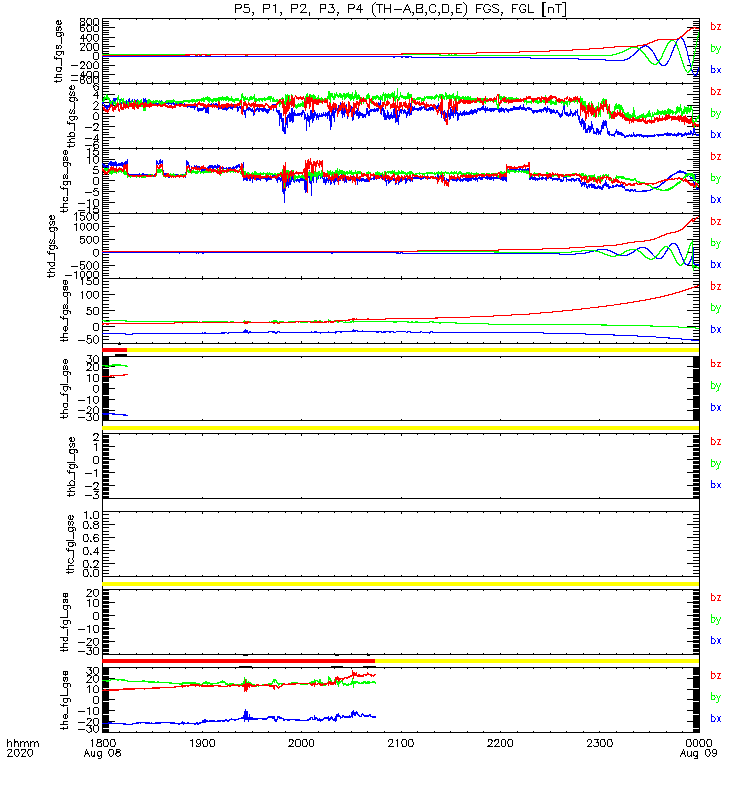This screenshot has width=750, height=800.
Task: Click the 1500 tick on thd_fgs_gse axis
Action: tap(86, 216)
